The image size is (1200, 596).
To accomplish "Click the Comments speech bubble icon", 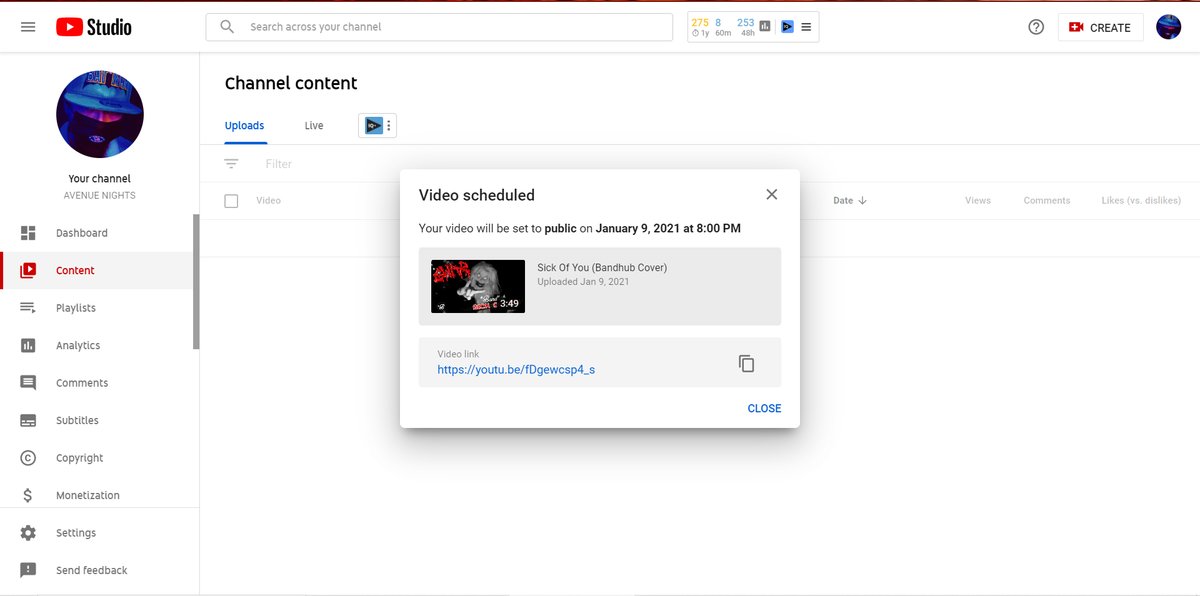I will coord(28,383).
